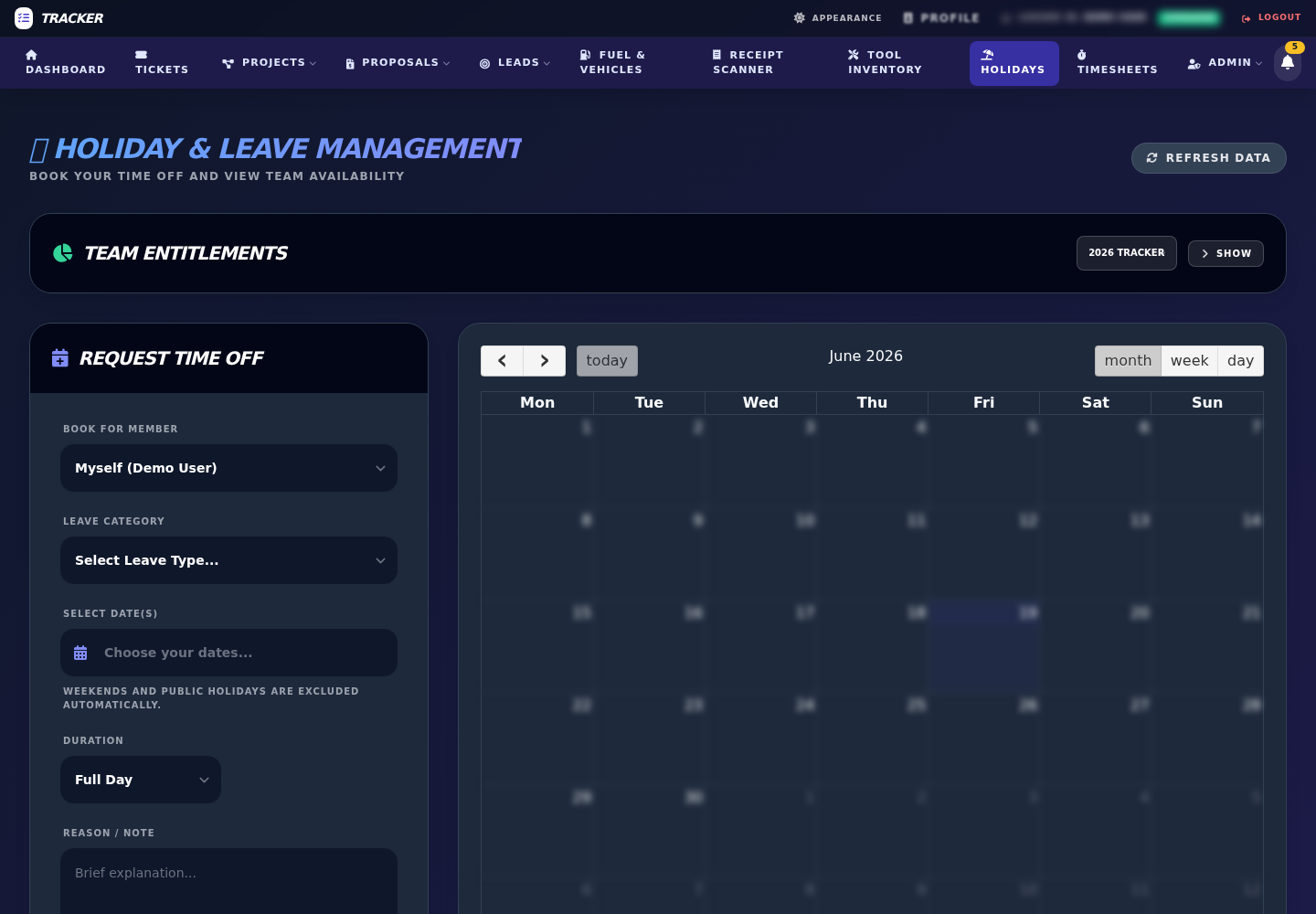Open Appearance settings
This screenshot has width=1316, height=914.
(x=838, y=18)
